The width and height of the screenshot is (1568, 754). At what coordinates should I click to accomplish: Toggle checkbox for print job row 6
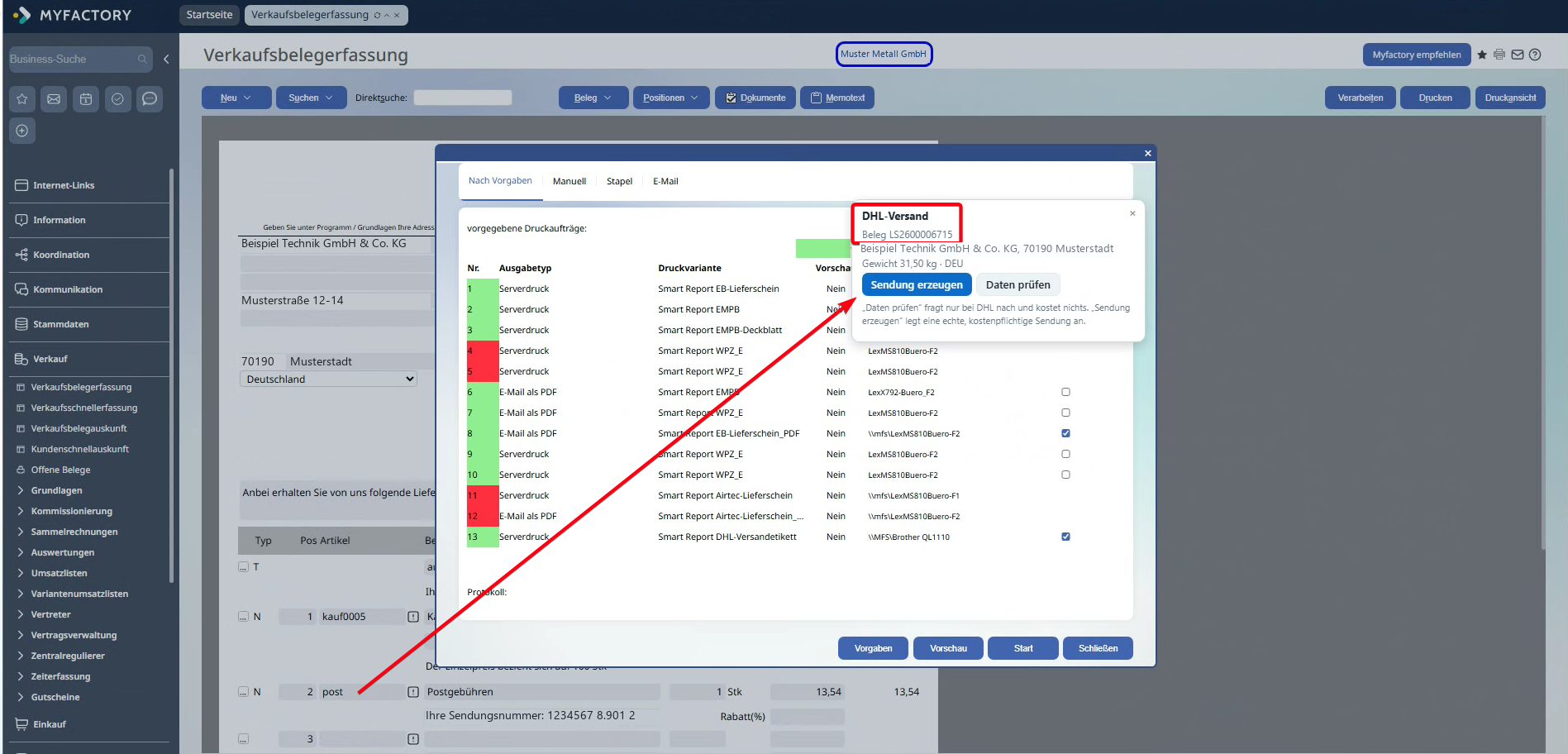click(x=1065, y=392)
